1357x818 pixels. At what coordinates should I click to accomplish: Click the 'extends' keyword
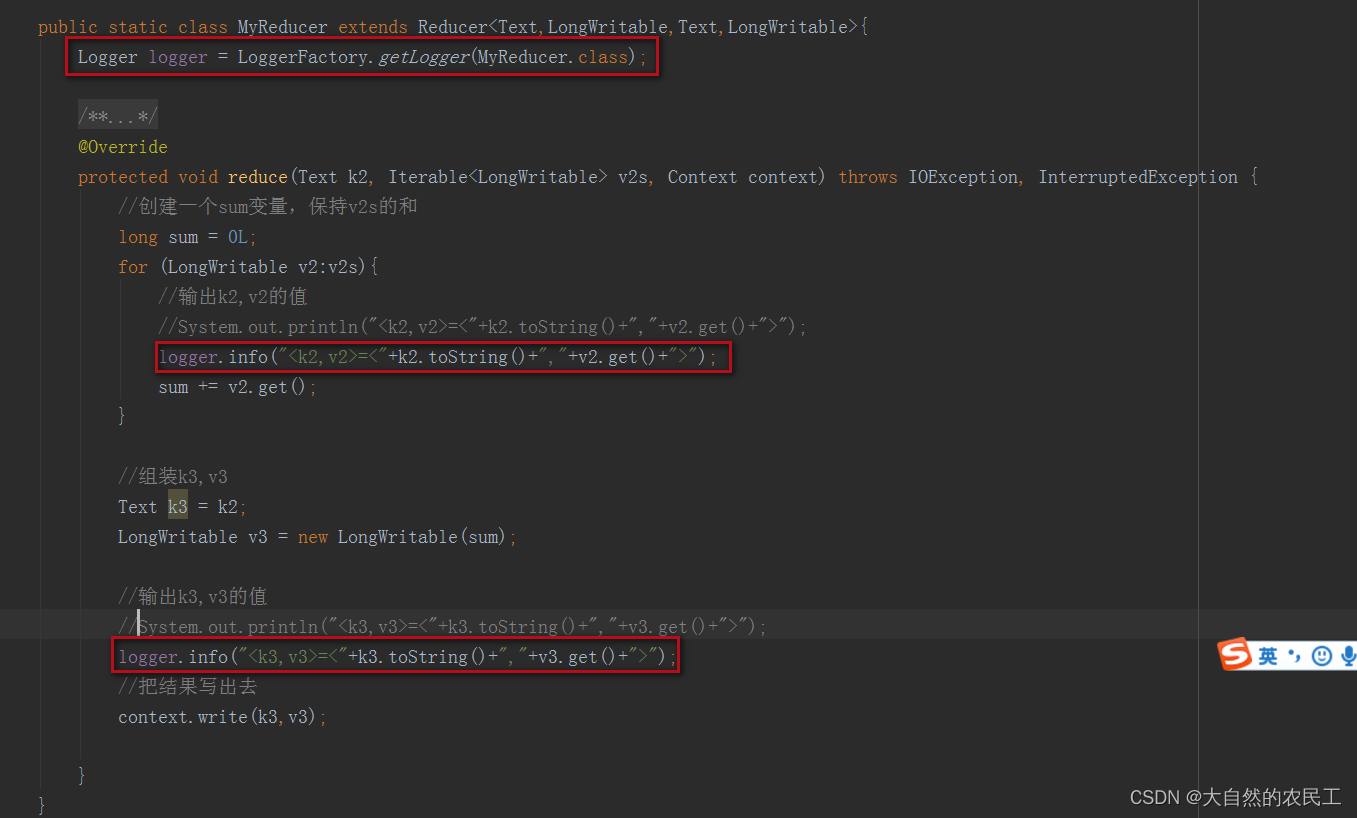tap(373, 27)
